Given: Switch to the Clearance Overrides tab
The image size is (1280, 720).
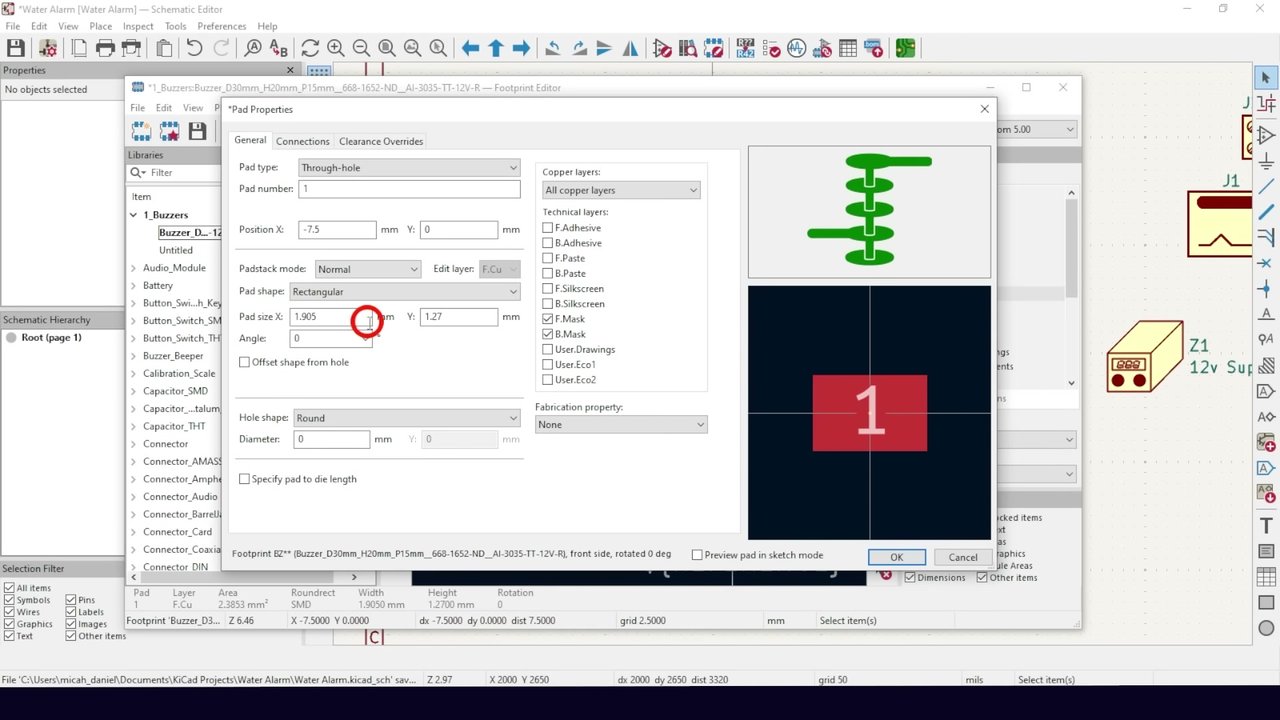Looking at the screenshot, I should (x=381, y=141).
